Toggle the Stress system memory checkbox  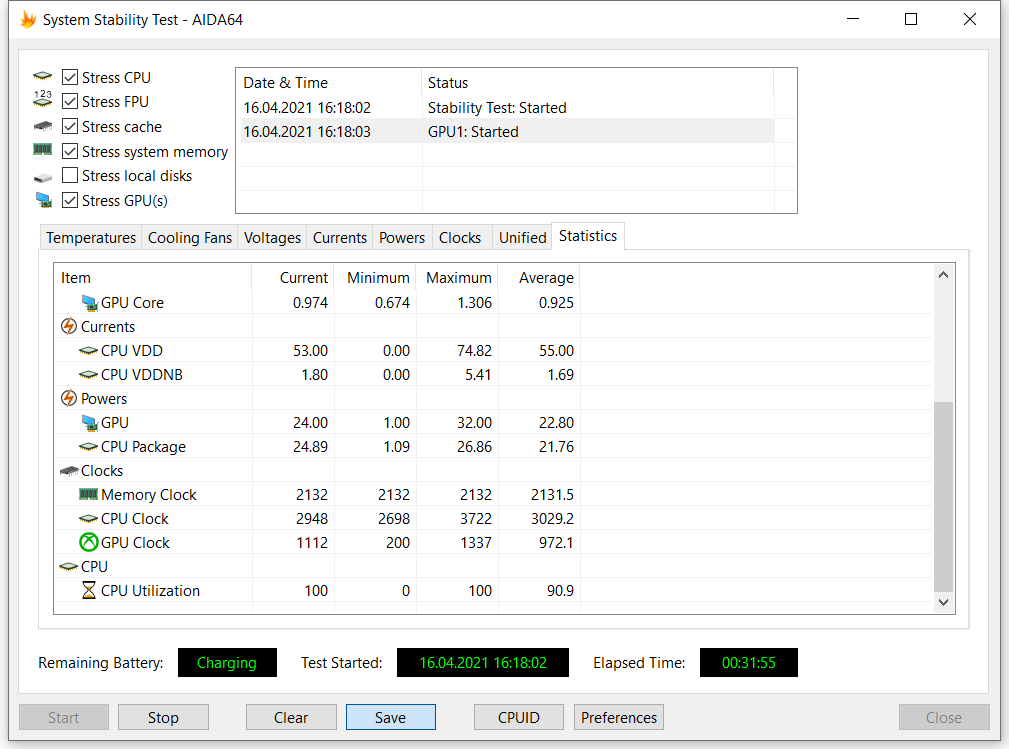click(70, 151)
